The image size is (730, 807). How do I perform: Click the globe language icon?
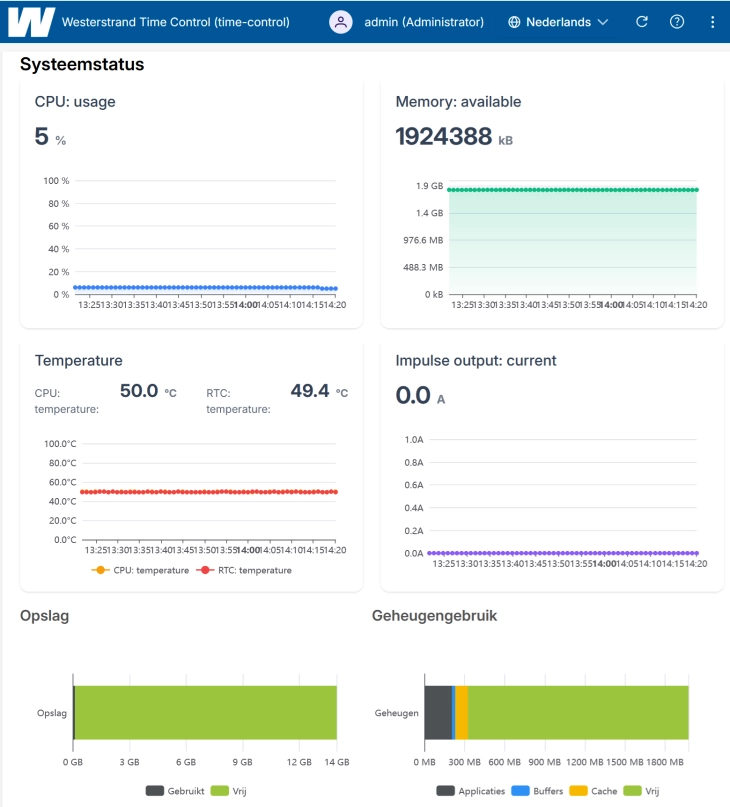click(514, 22)
